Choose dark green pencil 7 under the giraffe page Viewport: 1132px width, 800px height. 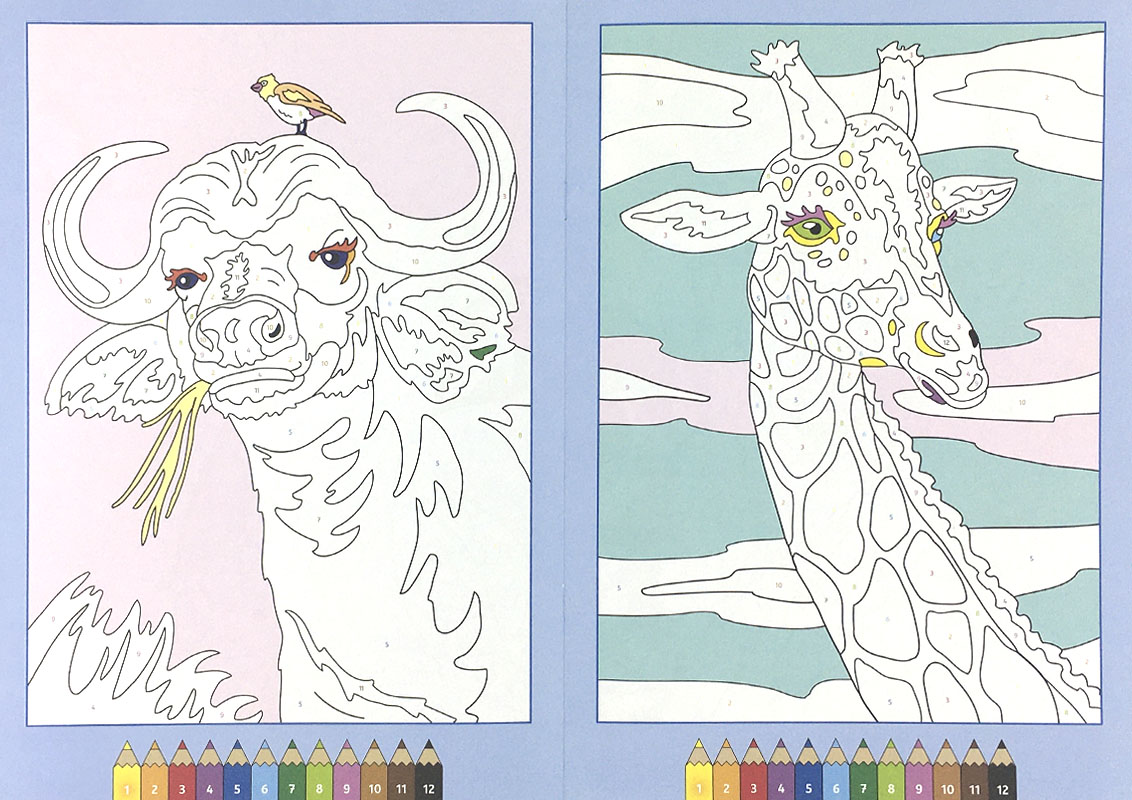(863, 770)
